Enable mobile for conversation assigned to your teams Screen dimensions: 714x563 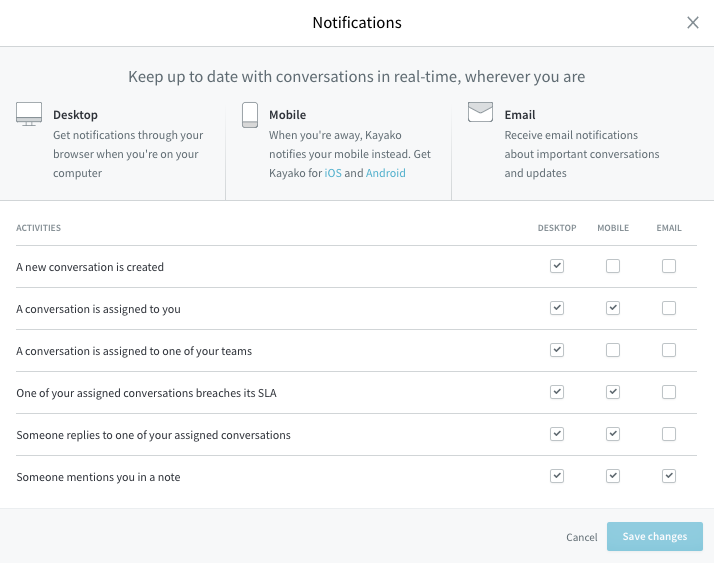point(613,350)
